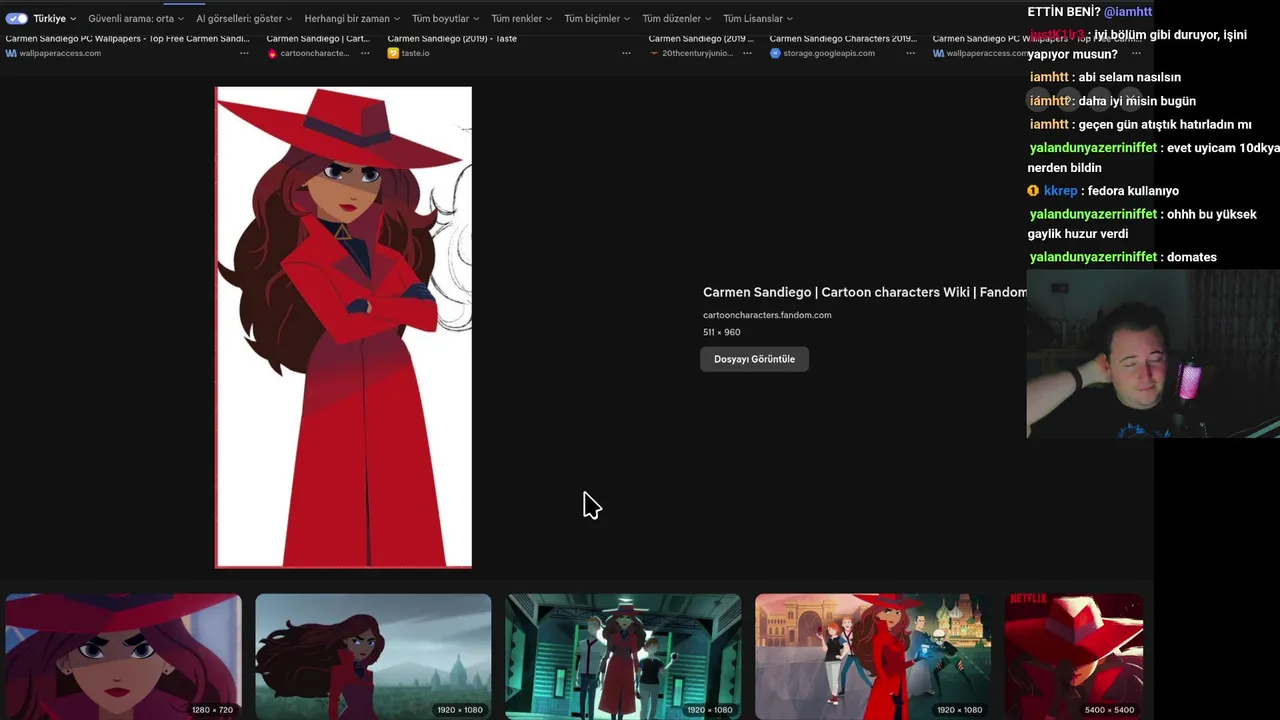Click the Dosyayı Görüntüle button

point(754,359)
